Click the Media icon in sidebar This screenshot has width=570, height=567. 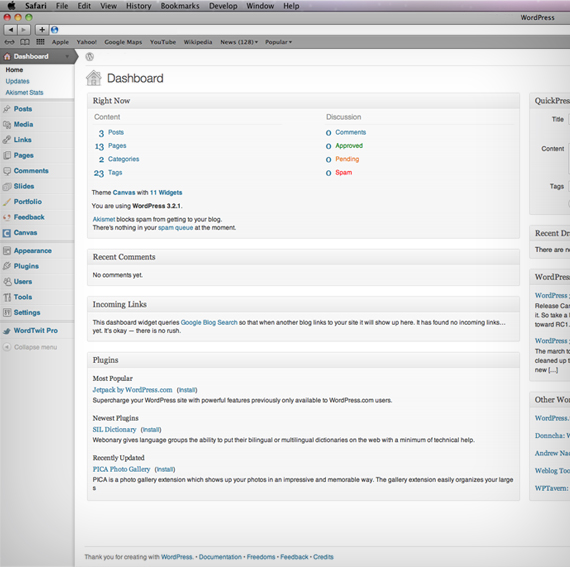coord(7,125)
